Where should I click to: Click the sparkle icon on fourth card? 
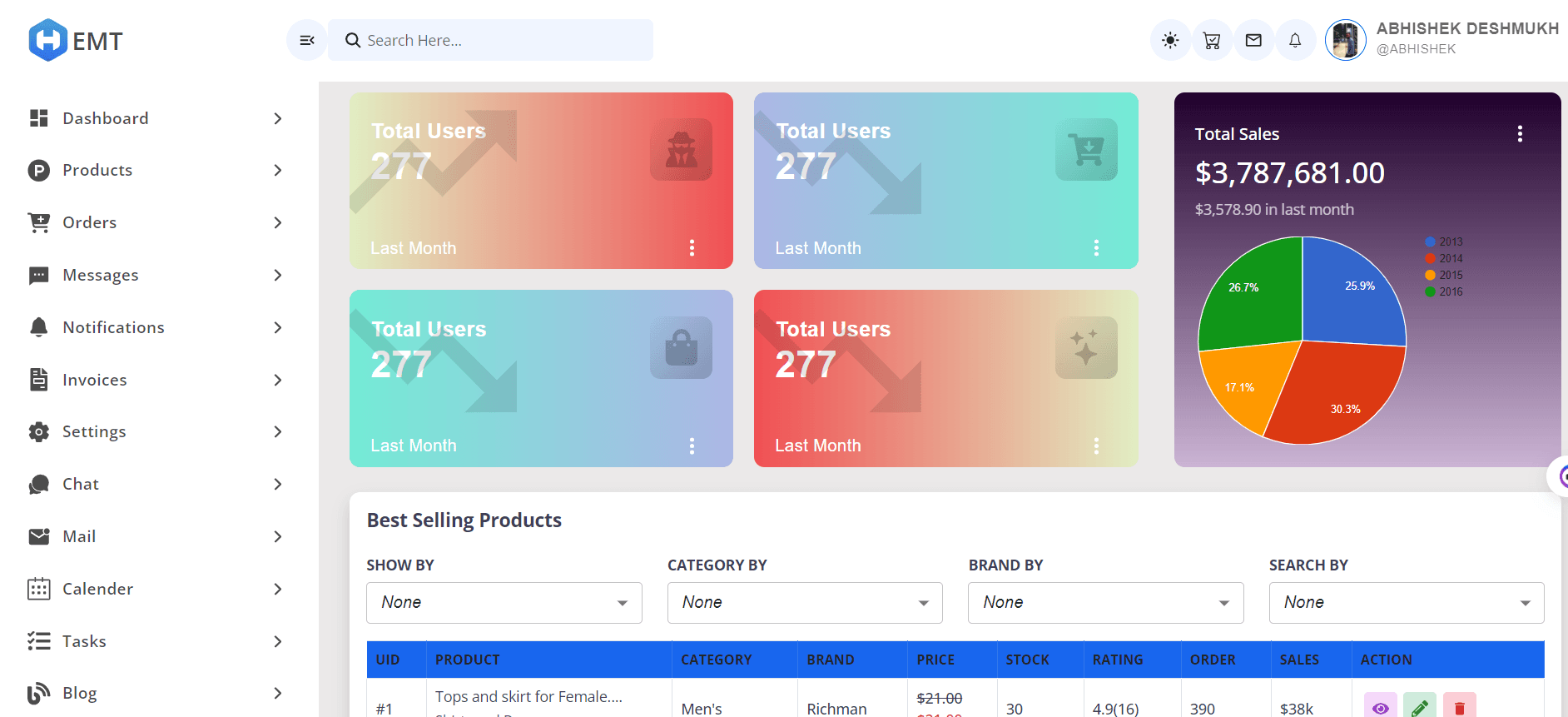coord(1086,348)
